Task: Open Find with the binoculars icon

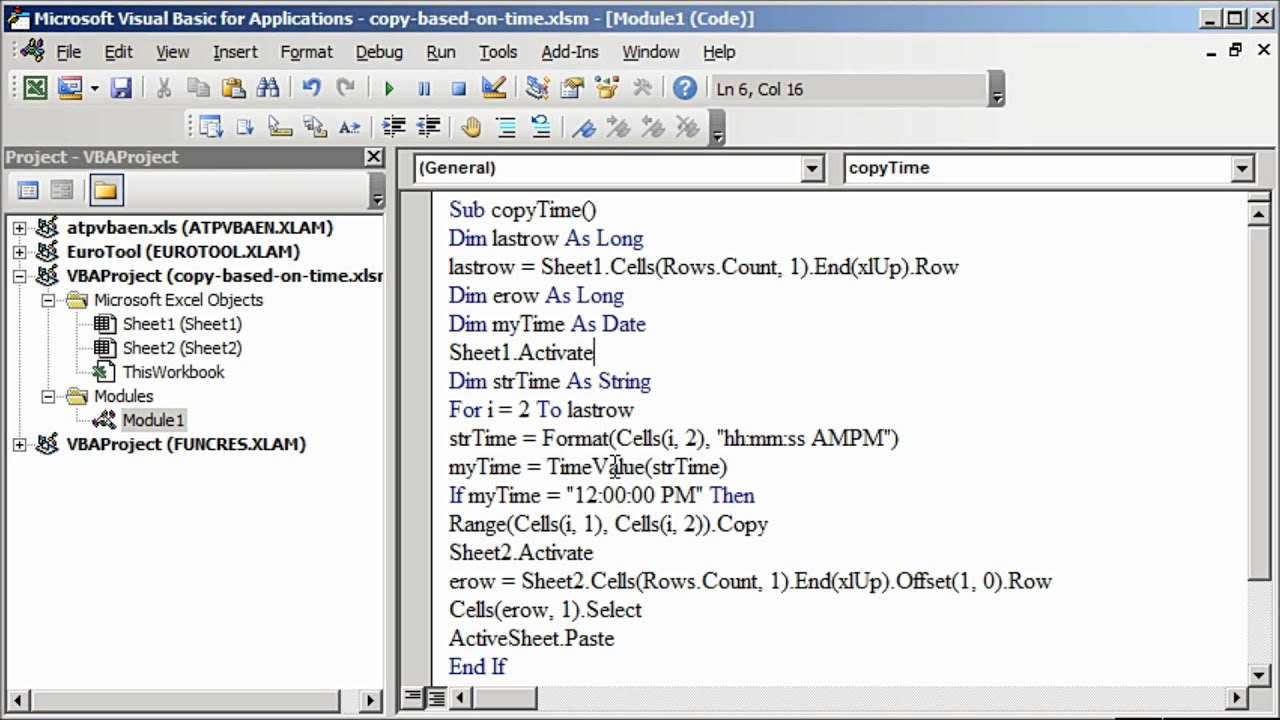Action: [x=268, y=89]
